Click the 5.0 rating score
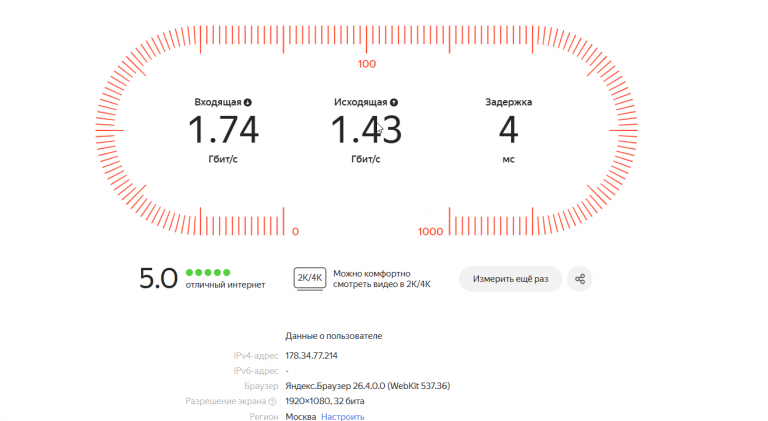The image size is (768, 421). pyautogui.click(x=158, y=278)
